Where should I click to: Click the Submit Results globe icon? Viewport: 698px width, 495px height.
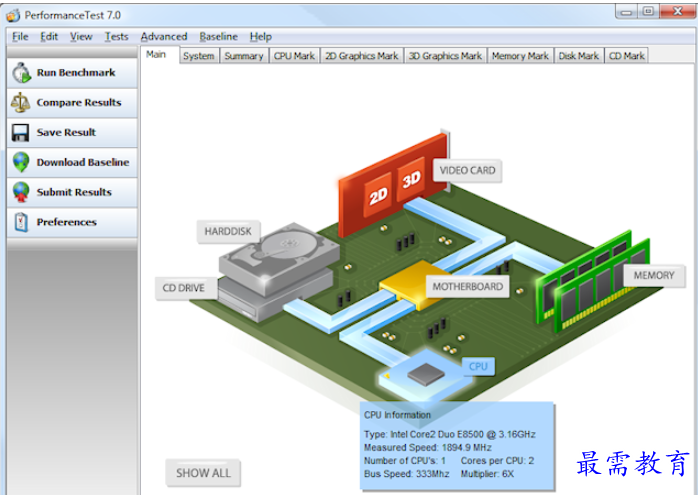click(x=20, y=192)
